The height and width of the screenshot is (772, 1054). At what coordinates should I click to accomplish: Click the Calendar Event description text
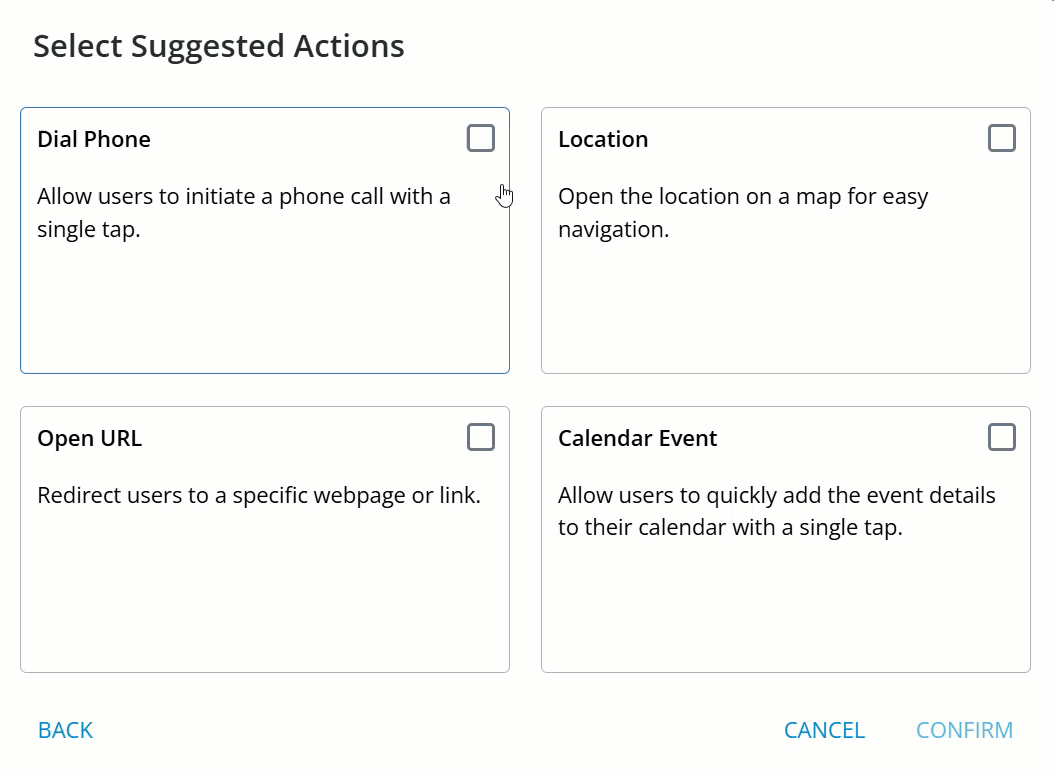pos(776,511)
